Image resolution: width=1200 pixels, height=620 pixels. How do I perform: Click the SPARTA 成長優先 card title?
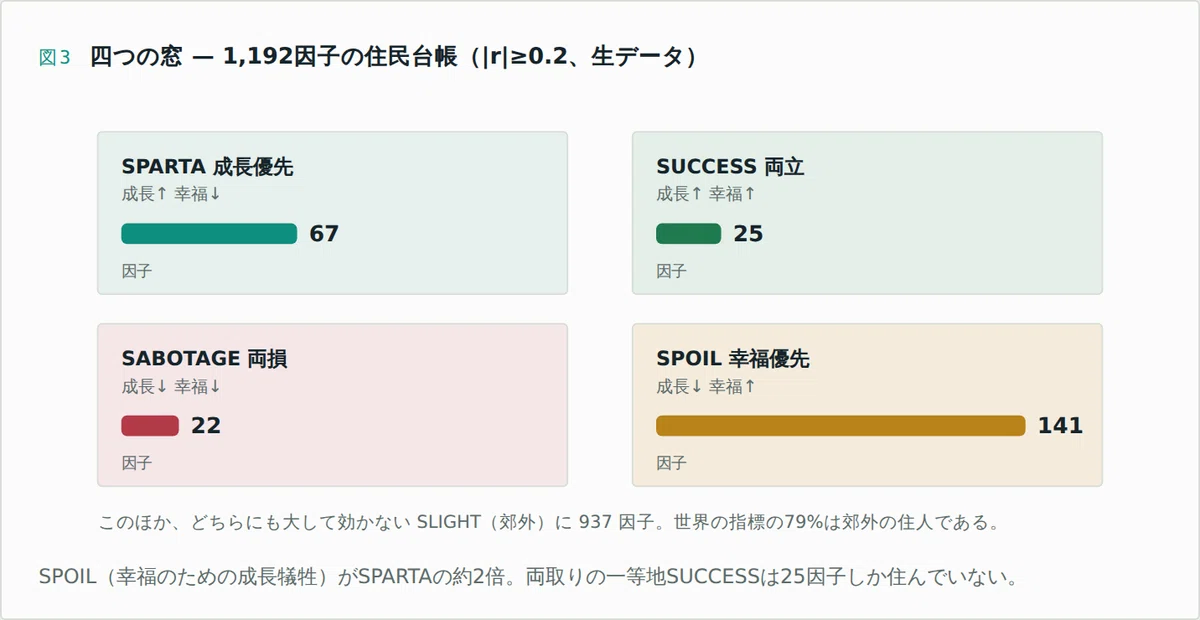click(207, 167)
